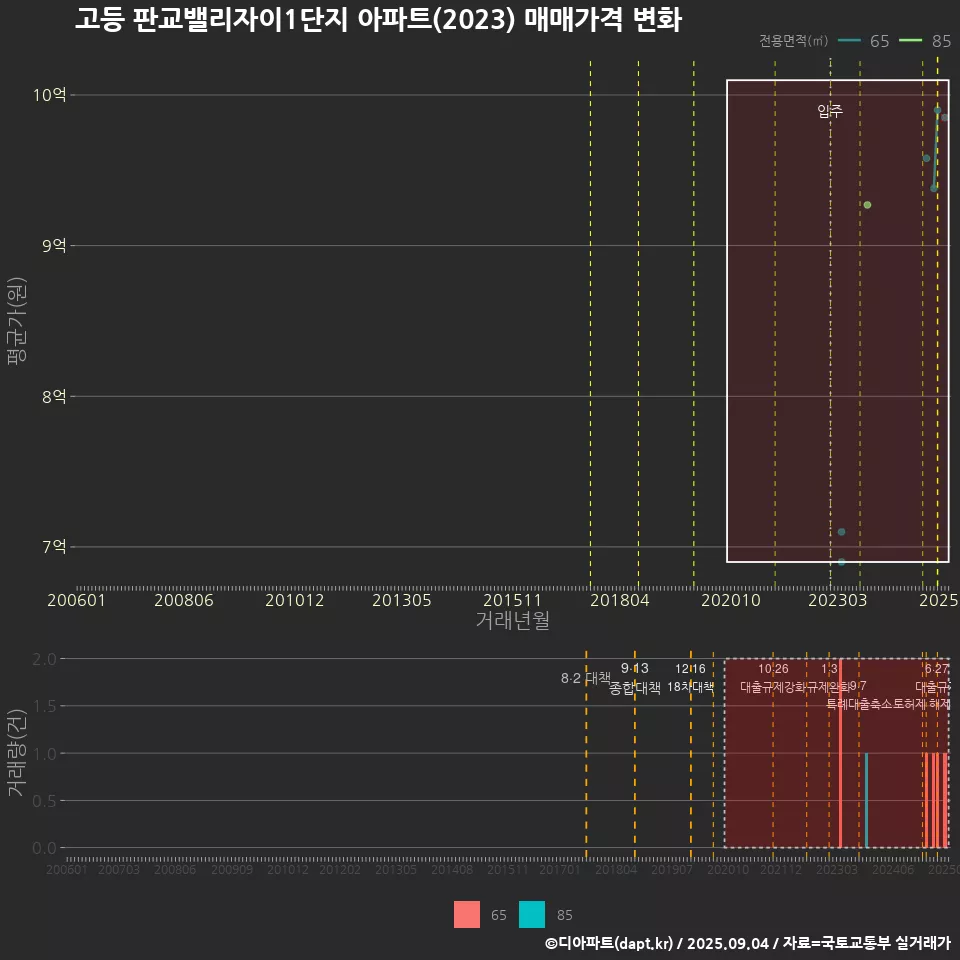This screenshot has height=960, width=960.
Task: Click the 6·27 policy marker label
Action: (937, 669)
